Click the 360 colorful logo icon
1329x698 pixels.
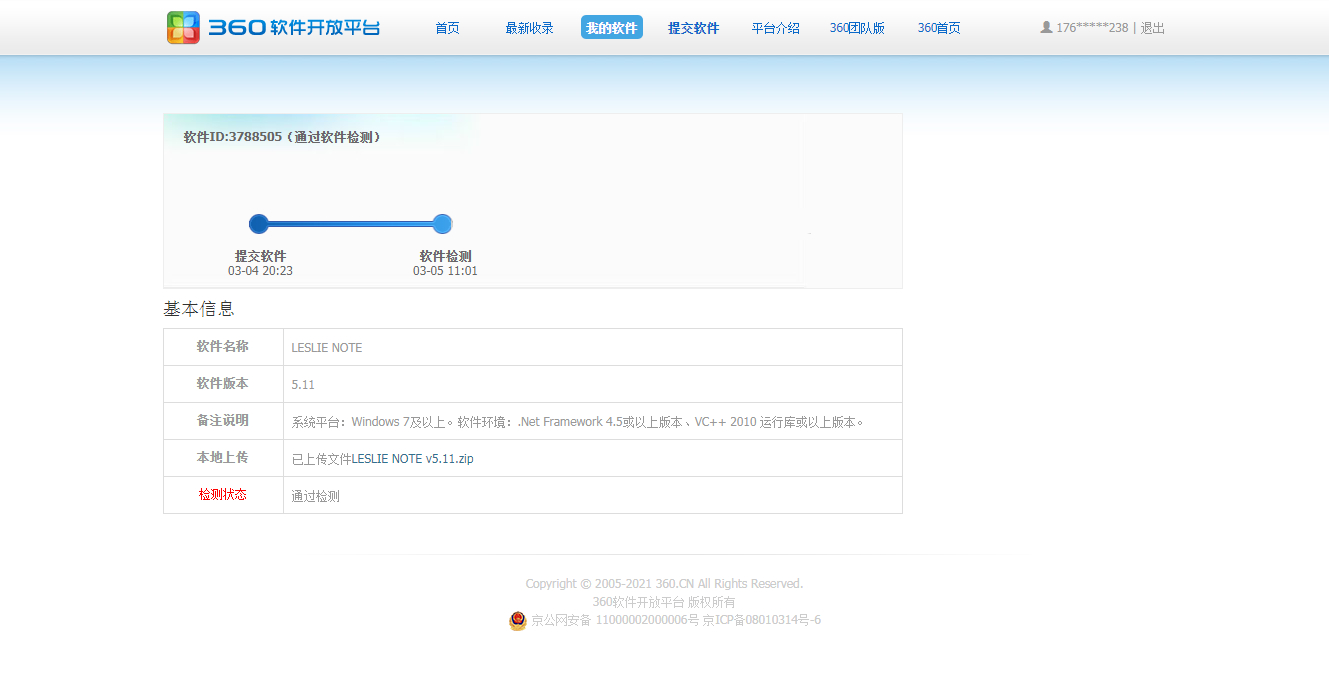coord(183,28)
